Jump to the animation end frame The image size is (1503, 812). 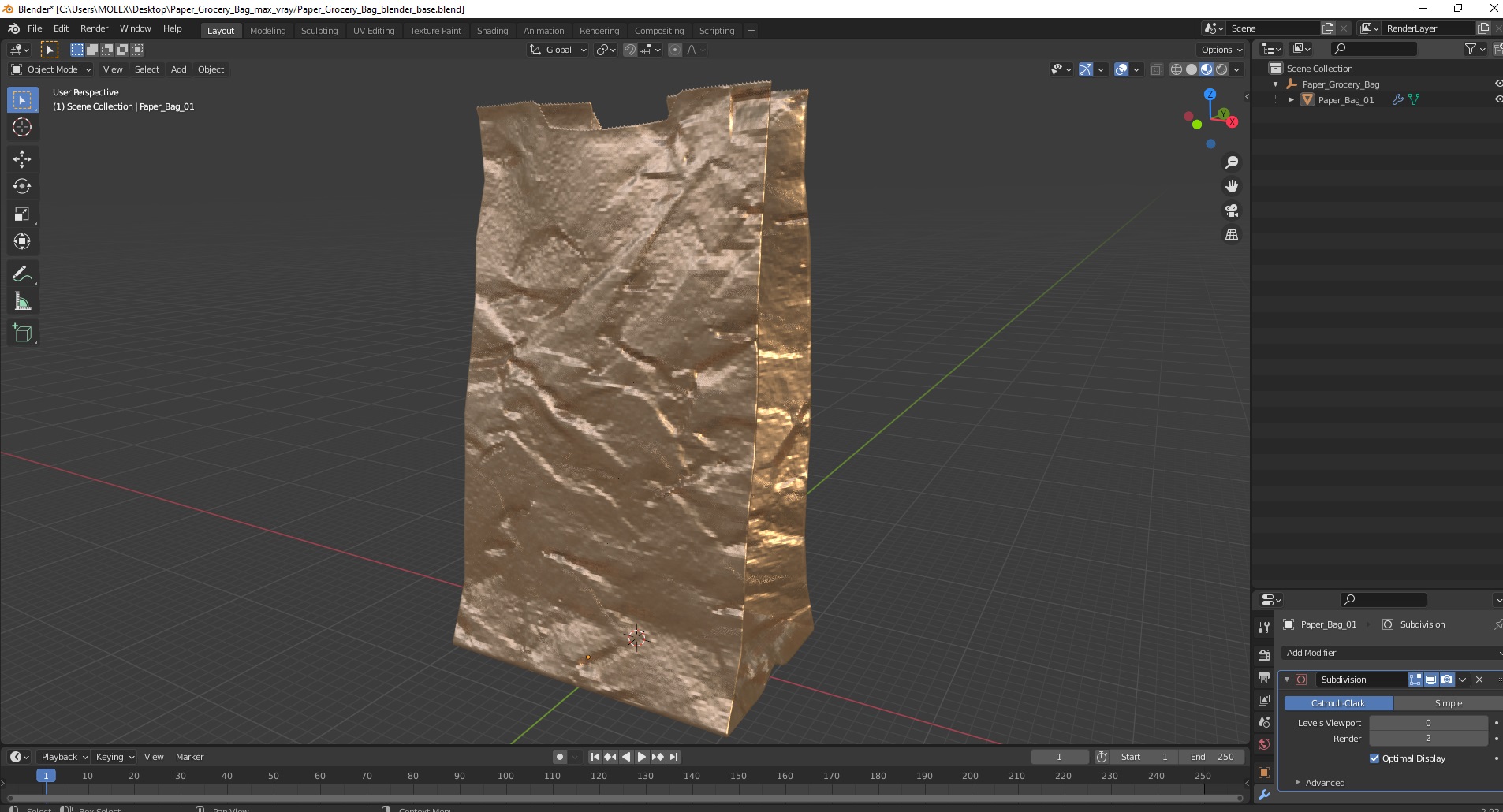(673, 757)
